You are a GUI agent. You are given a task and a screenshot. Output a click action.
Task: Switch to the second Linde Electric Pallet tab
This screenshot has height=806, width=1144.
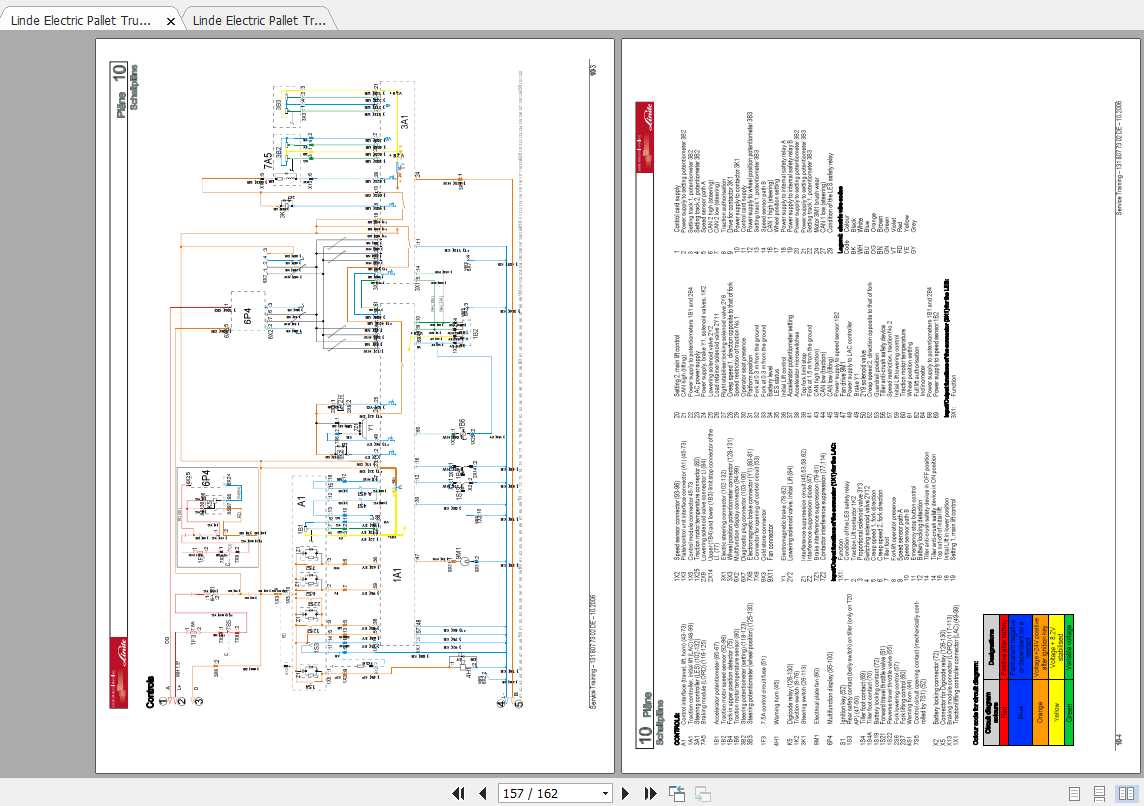(x=259, y=20)
